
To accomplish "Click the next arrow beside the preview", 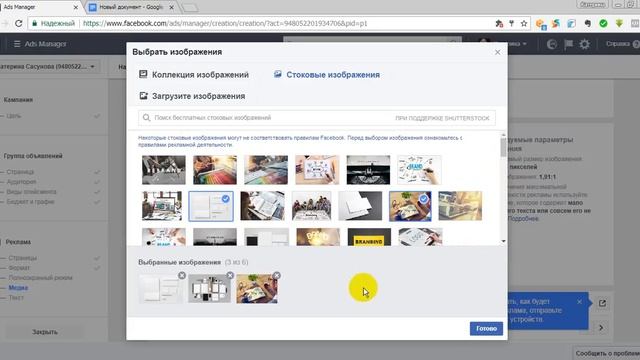I will tap(601, 327).
